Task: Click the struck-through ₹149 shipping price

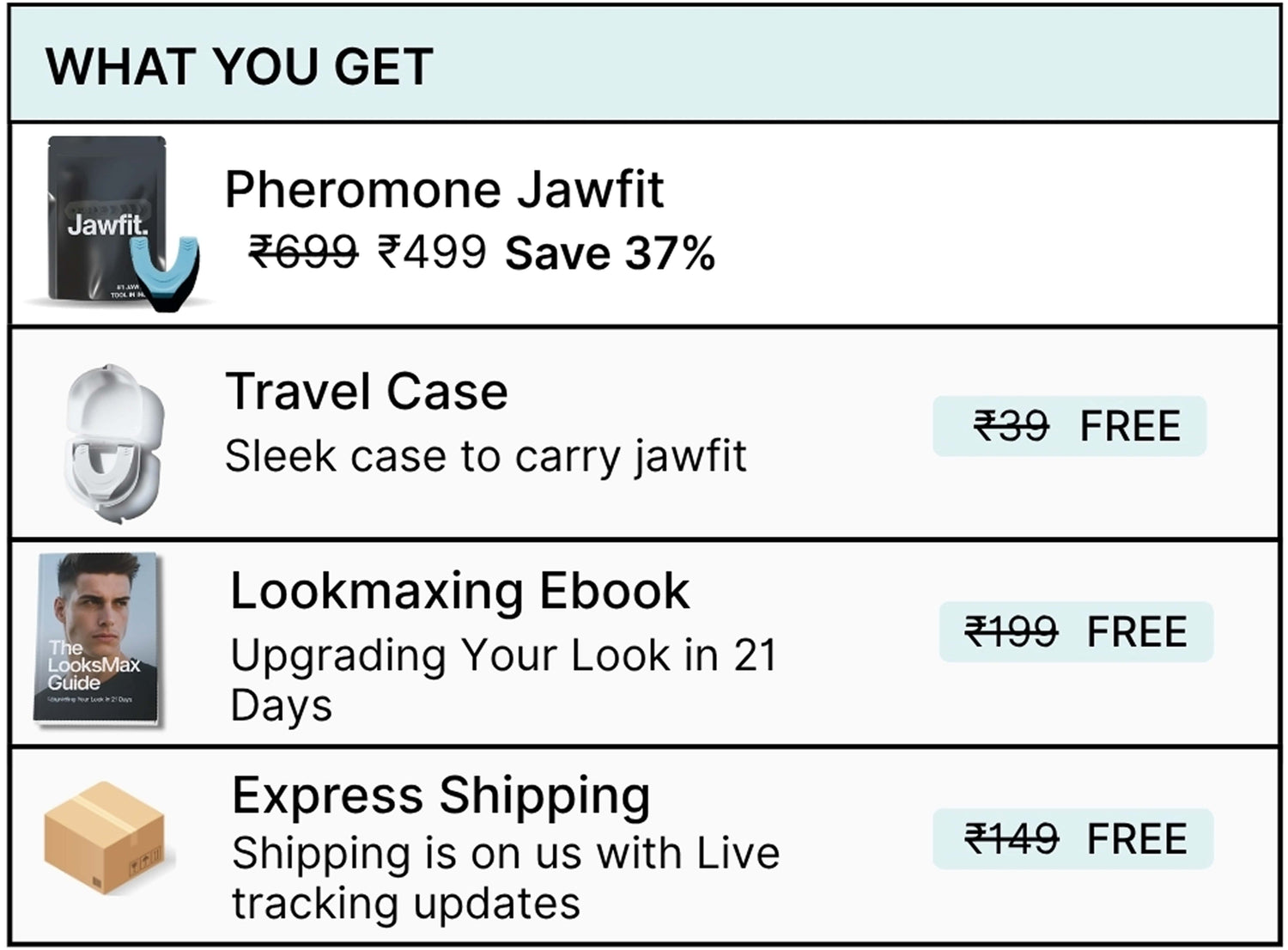Action: 1012,838
